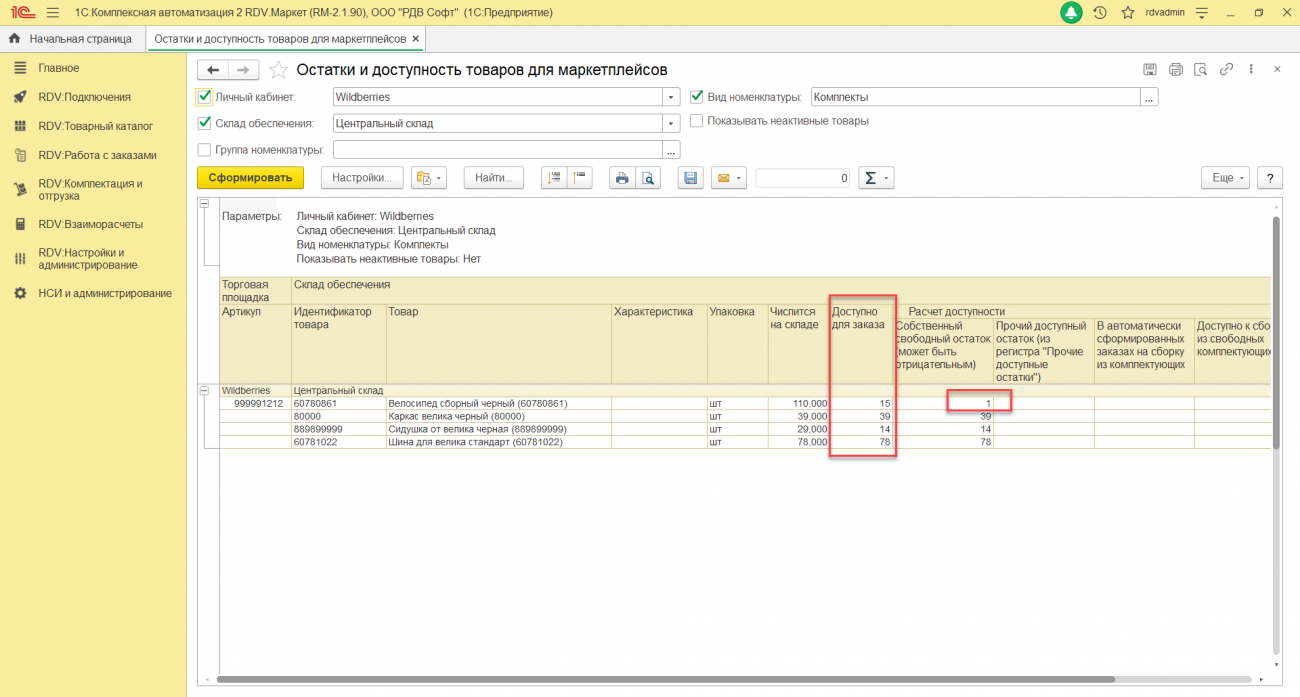
Task: Toggle Склад обеспечения checkbox
Action: tap(205, 123)
